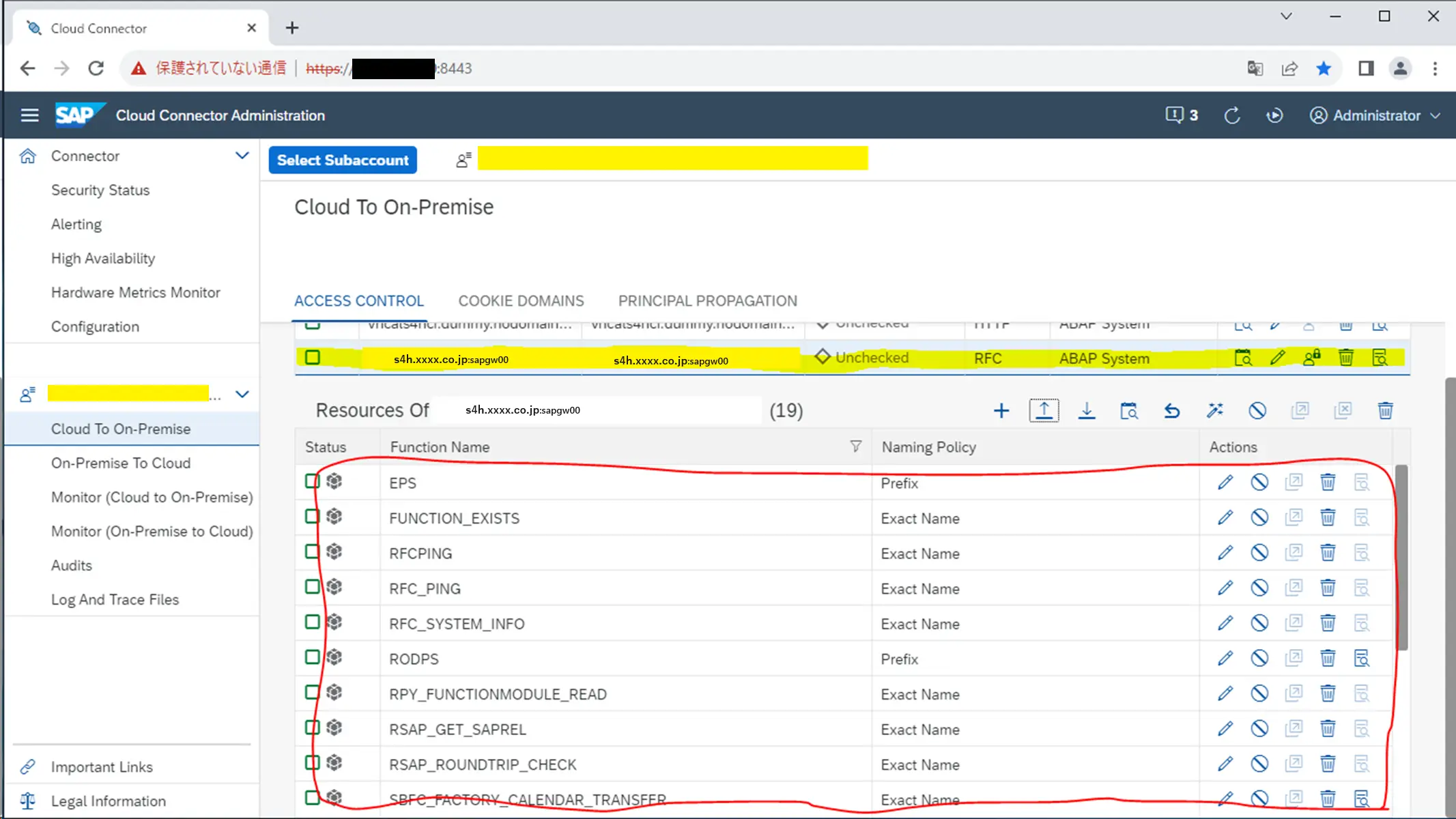The width and height of the screenshot is (1456, 819).
Task: Click the delete-all trash icon in resources toolbar
Action: tap(1385, 411)
